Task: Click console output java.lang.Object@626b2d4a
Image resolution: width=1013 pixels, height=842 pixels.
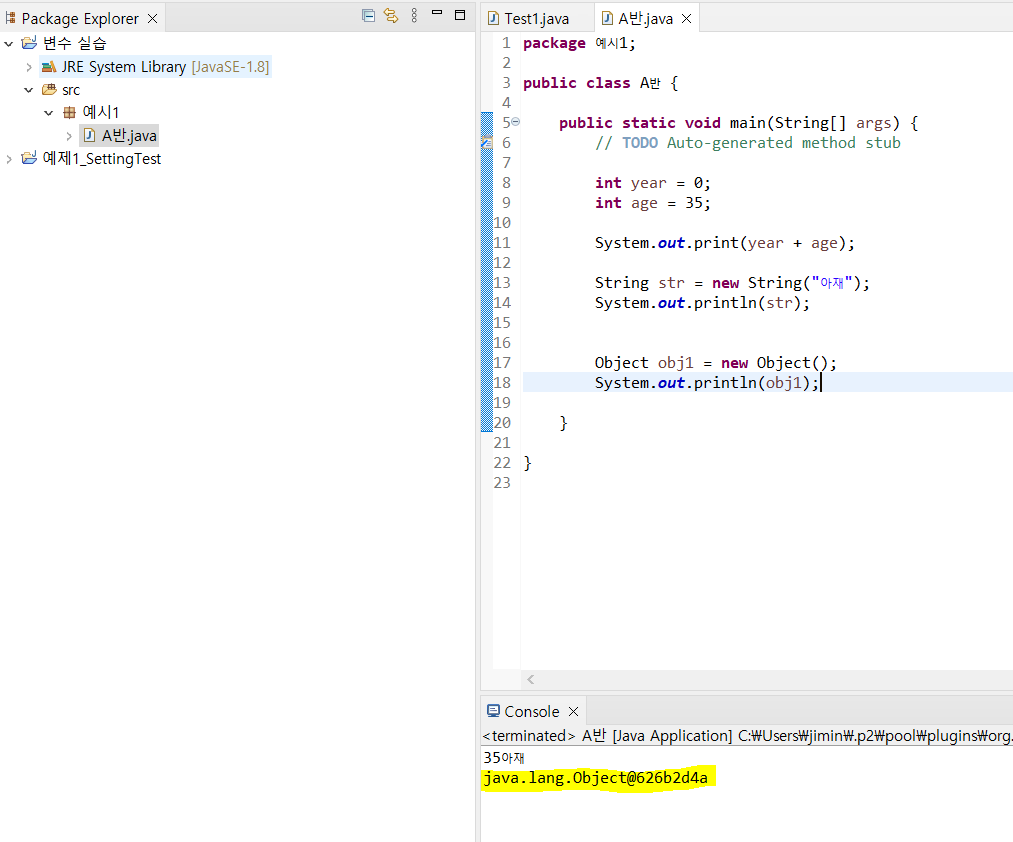Action: pyautogui.click(x=595, y=778)
